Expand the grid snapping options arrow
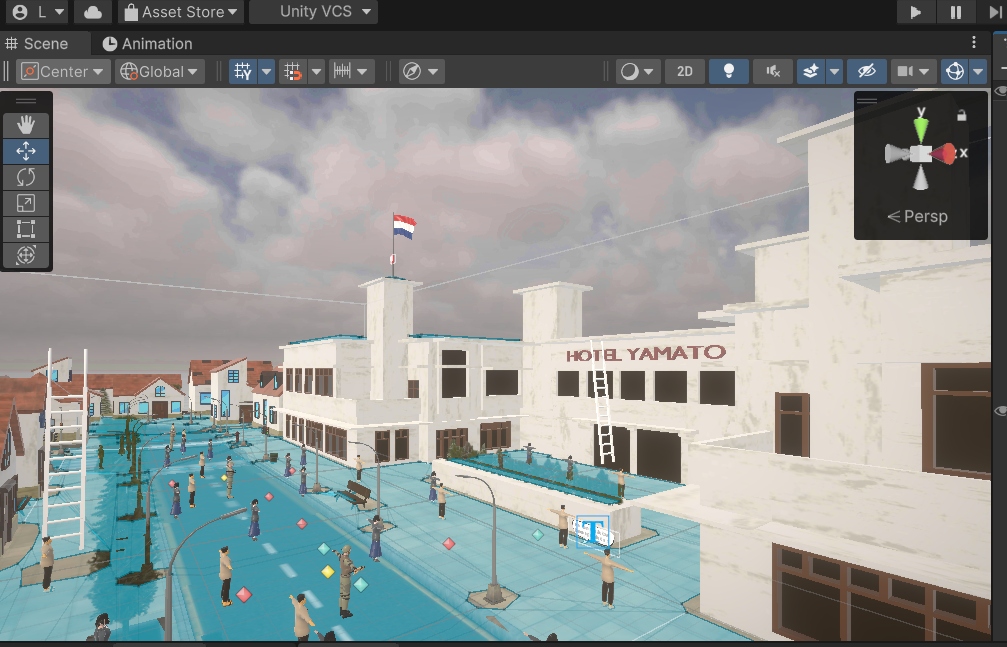The image size is (1007, 647). tap(317, 71)
